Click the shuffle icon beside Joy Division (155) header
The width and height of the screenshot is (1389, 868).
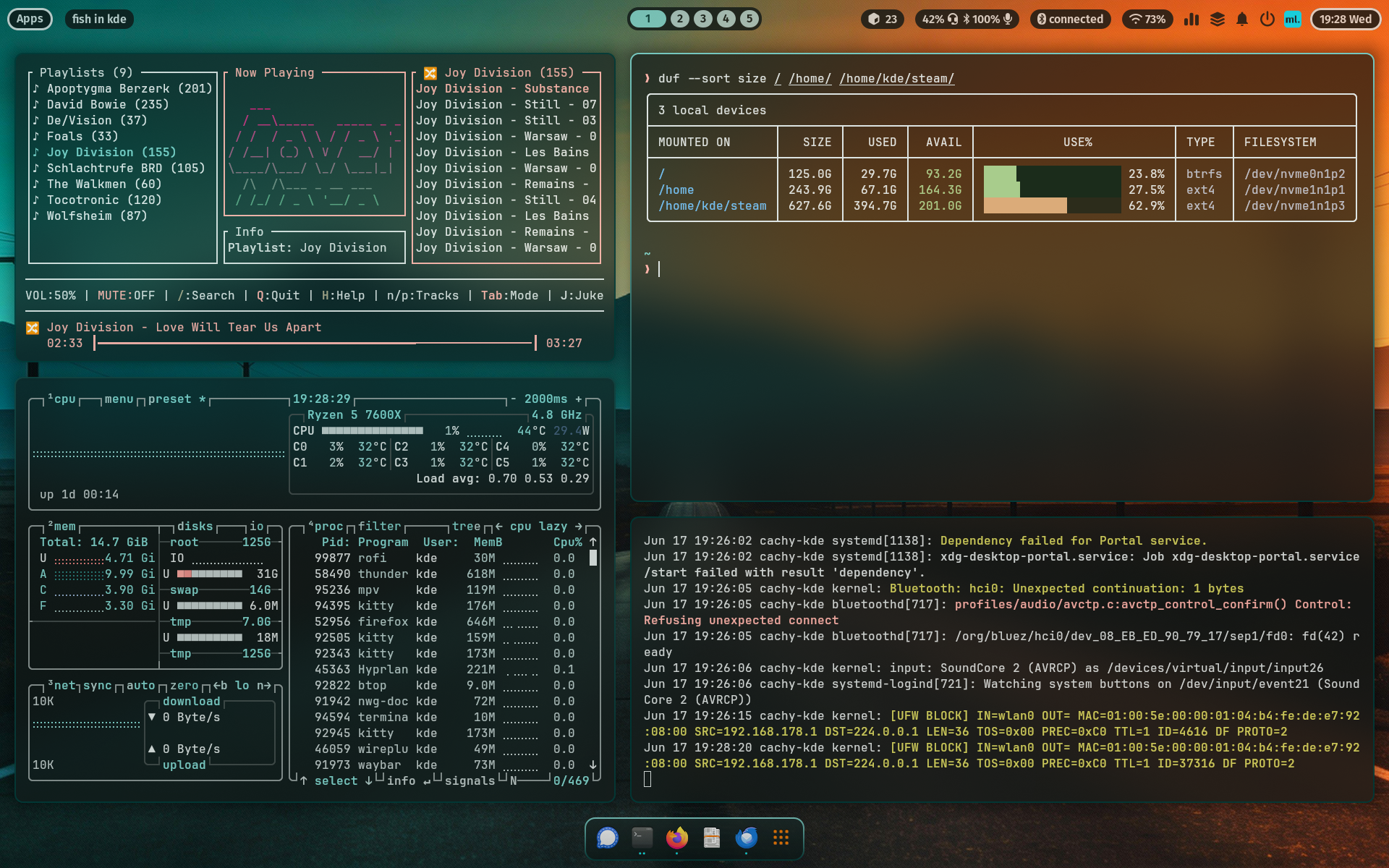(430, 73)
